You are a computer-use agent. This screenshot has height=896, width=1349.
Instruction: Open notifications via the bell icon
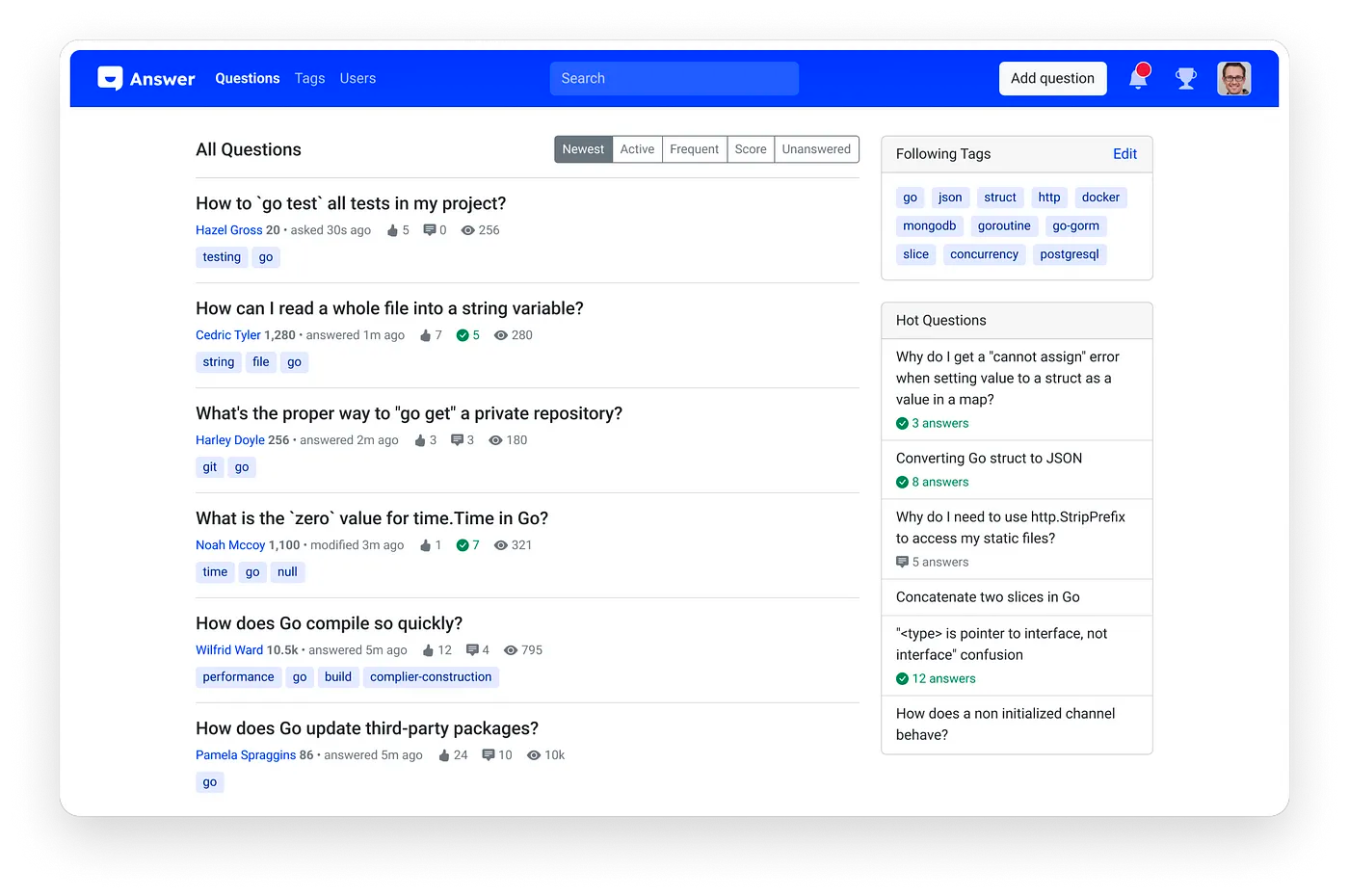coord(1139,78)
